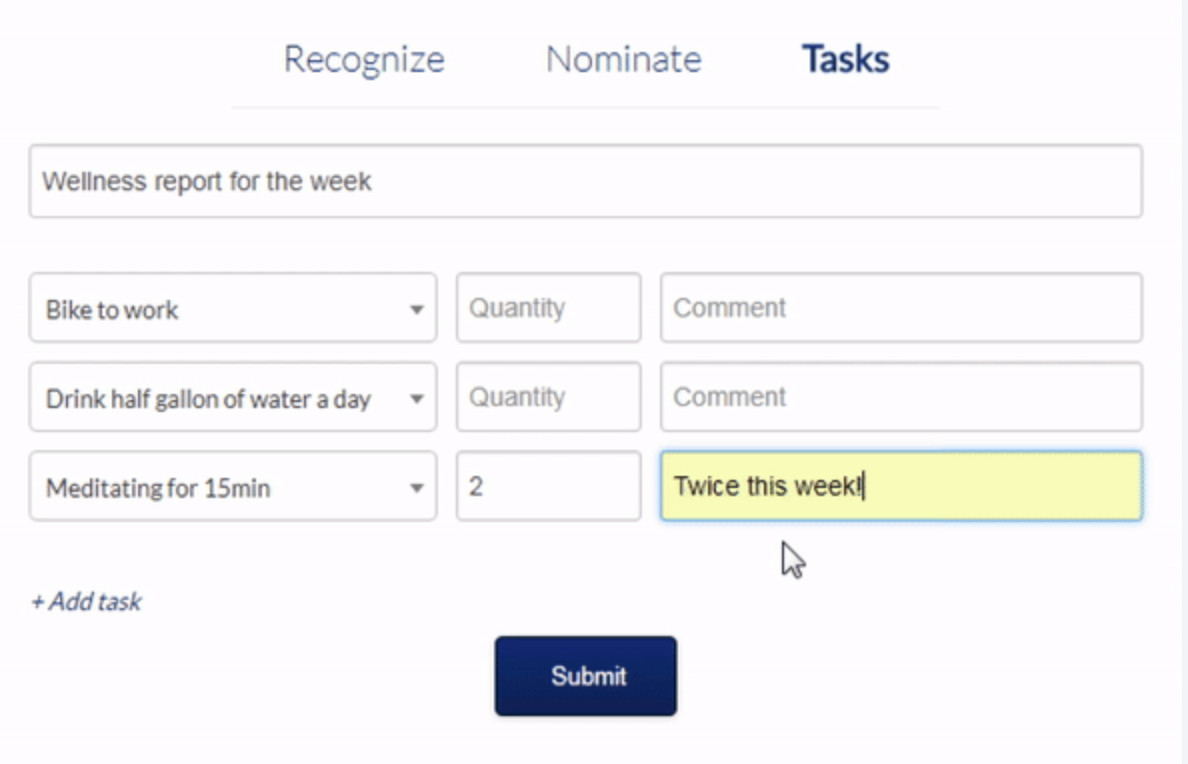Click the Quantity field for Bike to work
Image resolution: width=1188 pixels, height=764 pixels.
[548, 308]
